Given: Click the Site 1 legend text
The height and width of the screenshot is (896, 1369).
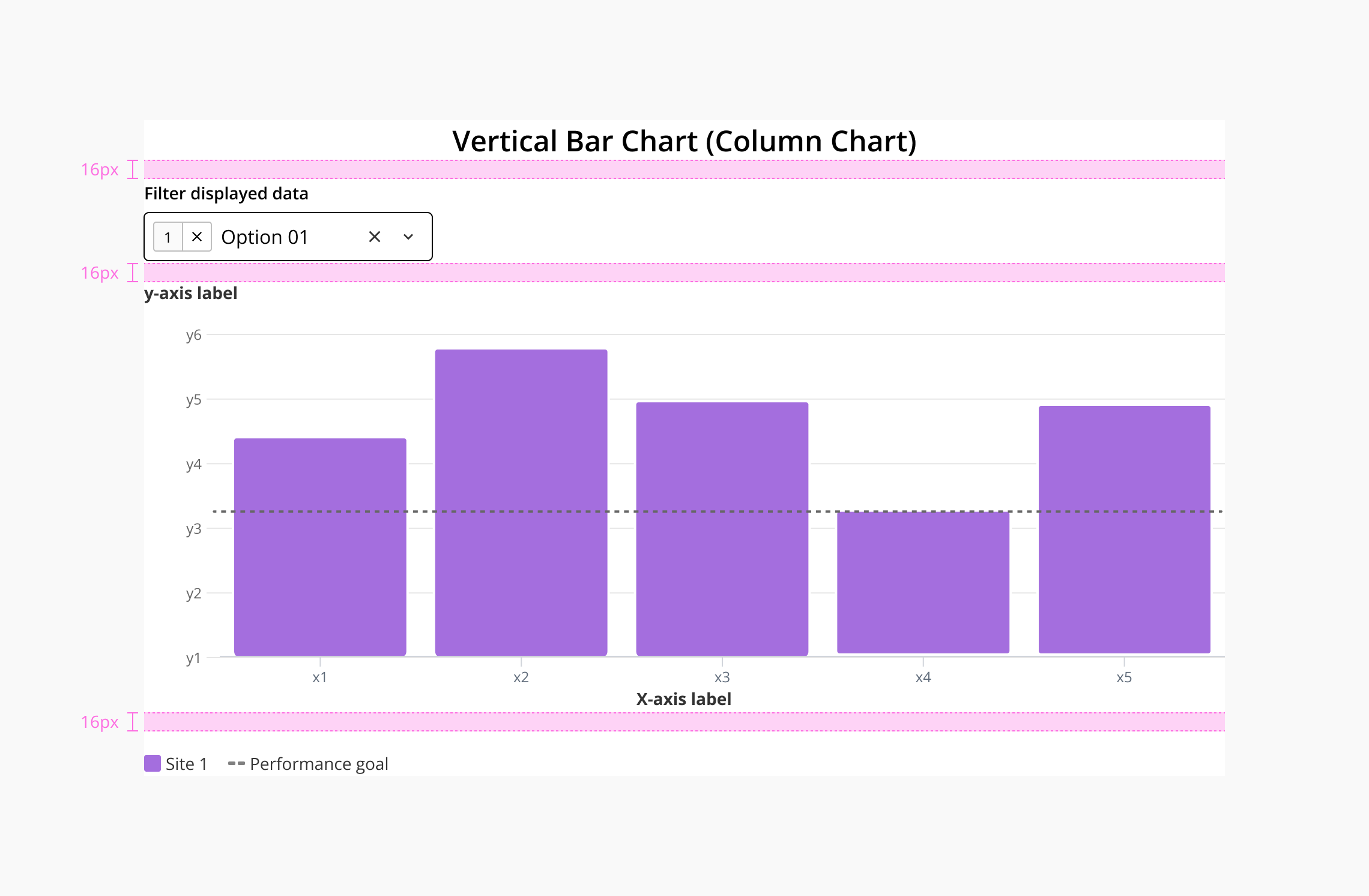Looking at the screenshot, I should pos(187,764).
